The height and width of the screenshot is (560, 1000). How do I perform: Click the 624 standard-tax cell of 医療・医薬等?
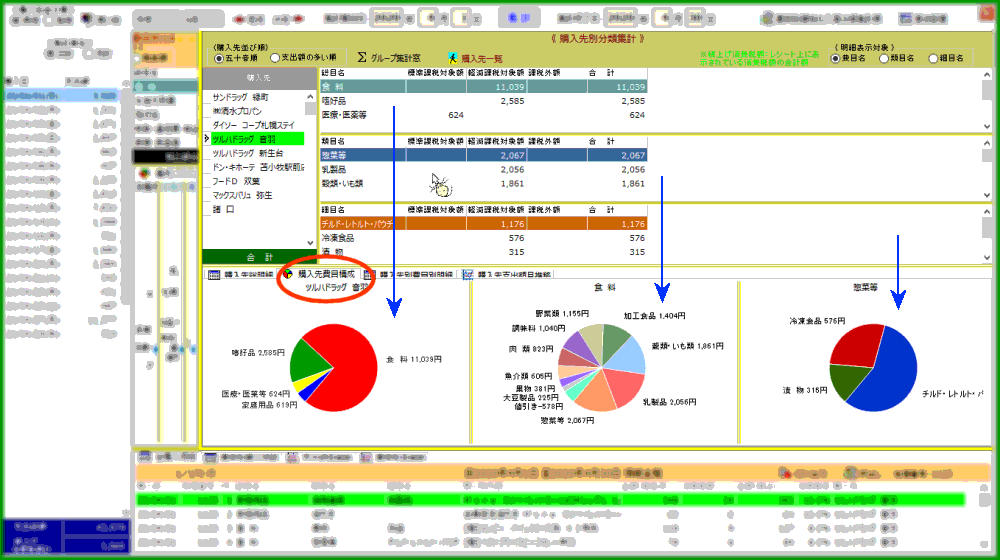(x=436, y=115)
